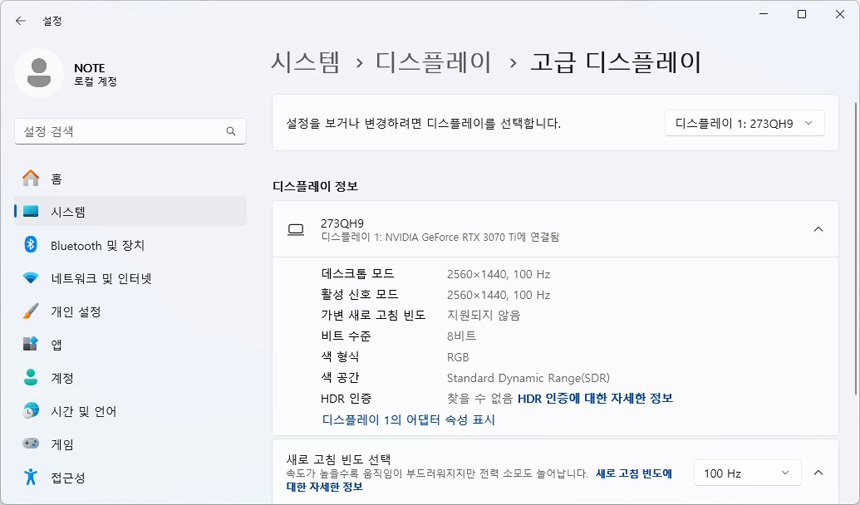Click the Home (홈) house icon

click(31, 178)
